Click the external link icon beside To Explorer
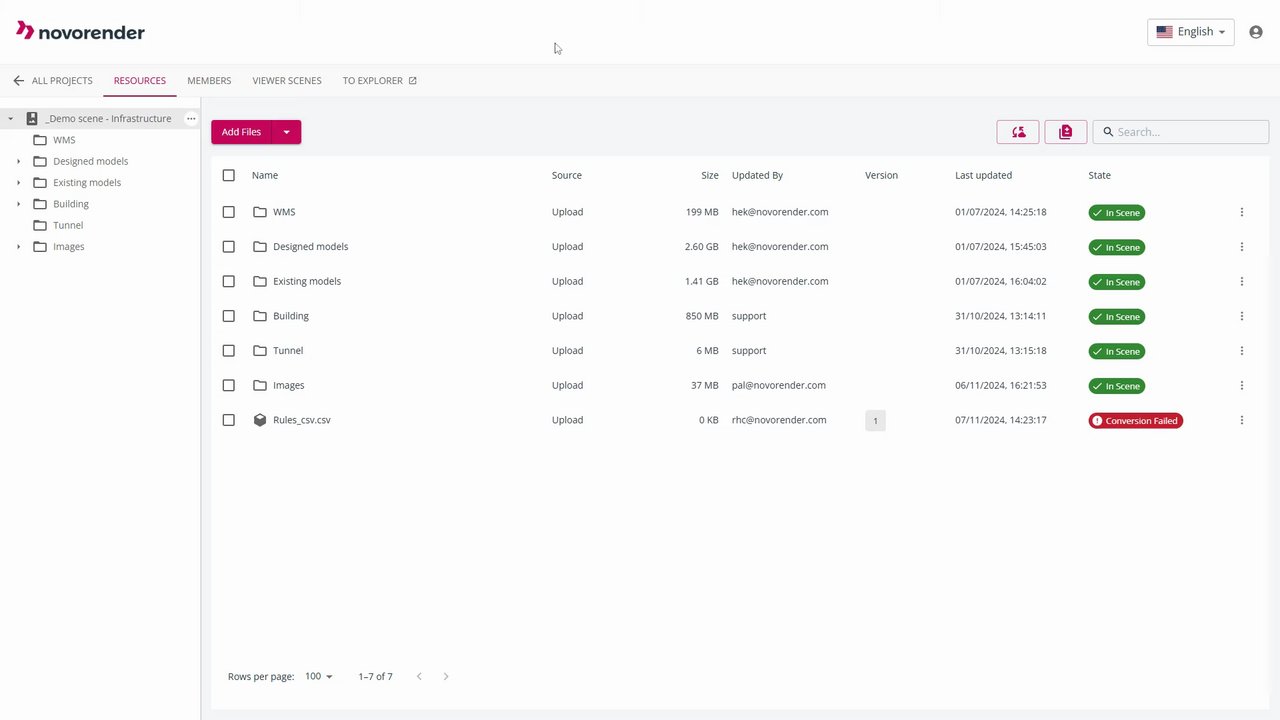 pyautogui.click(x=412, y=81)
